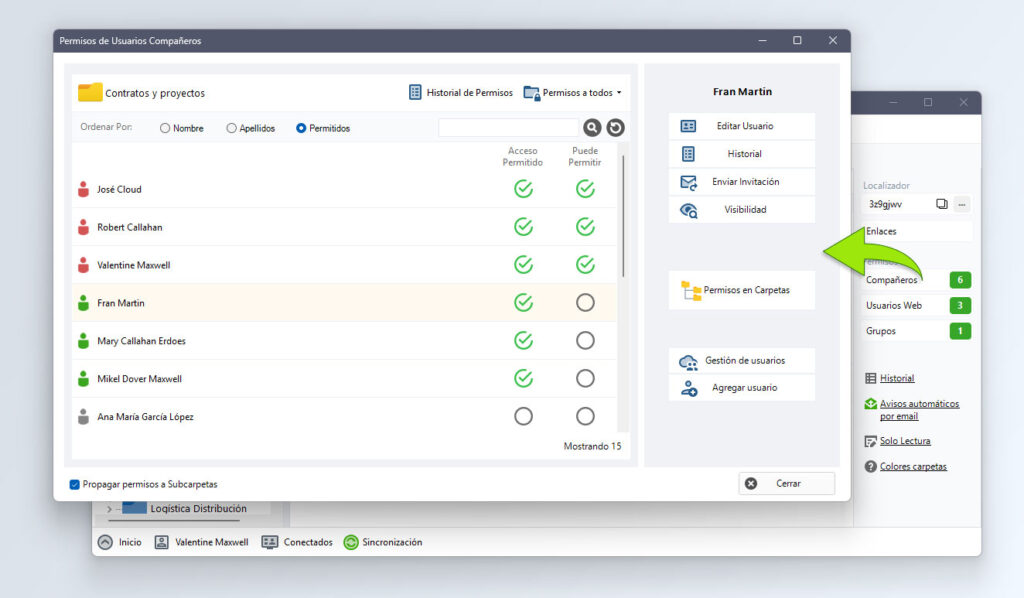Click Mikel Dover Maxwell user icon

[x=83, y=379]
